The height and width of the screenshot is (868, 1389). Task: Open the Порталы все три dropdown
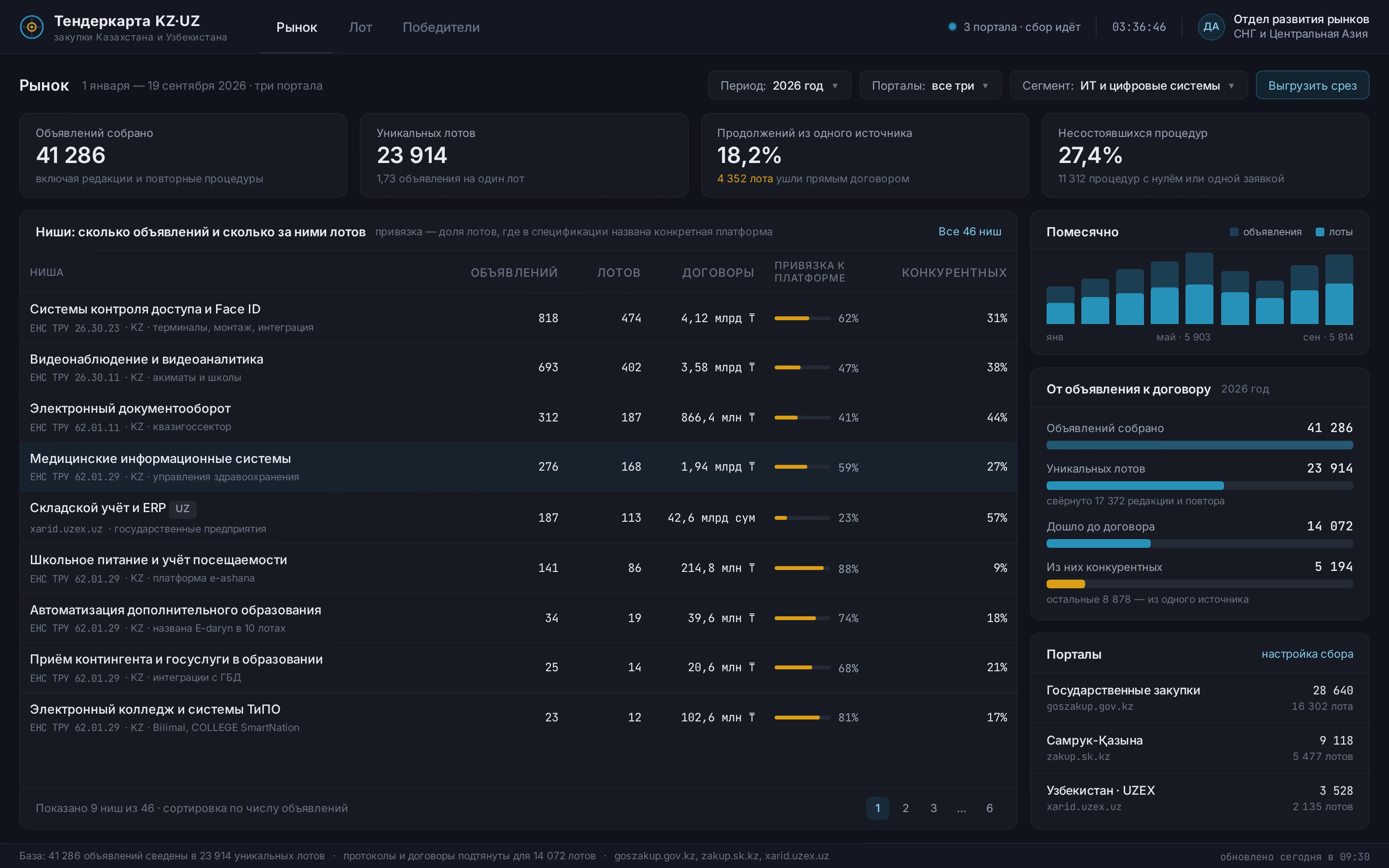930,85
